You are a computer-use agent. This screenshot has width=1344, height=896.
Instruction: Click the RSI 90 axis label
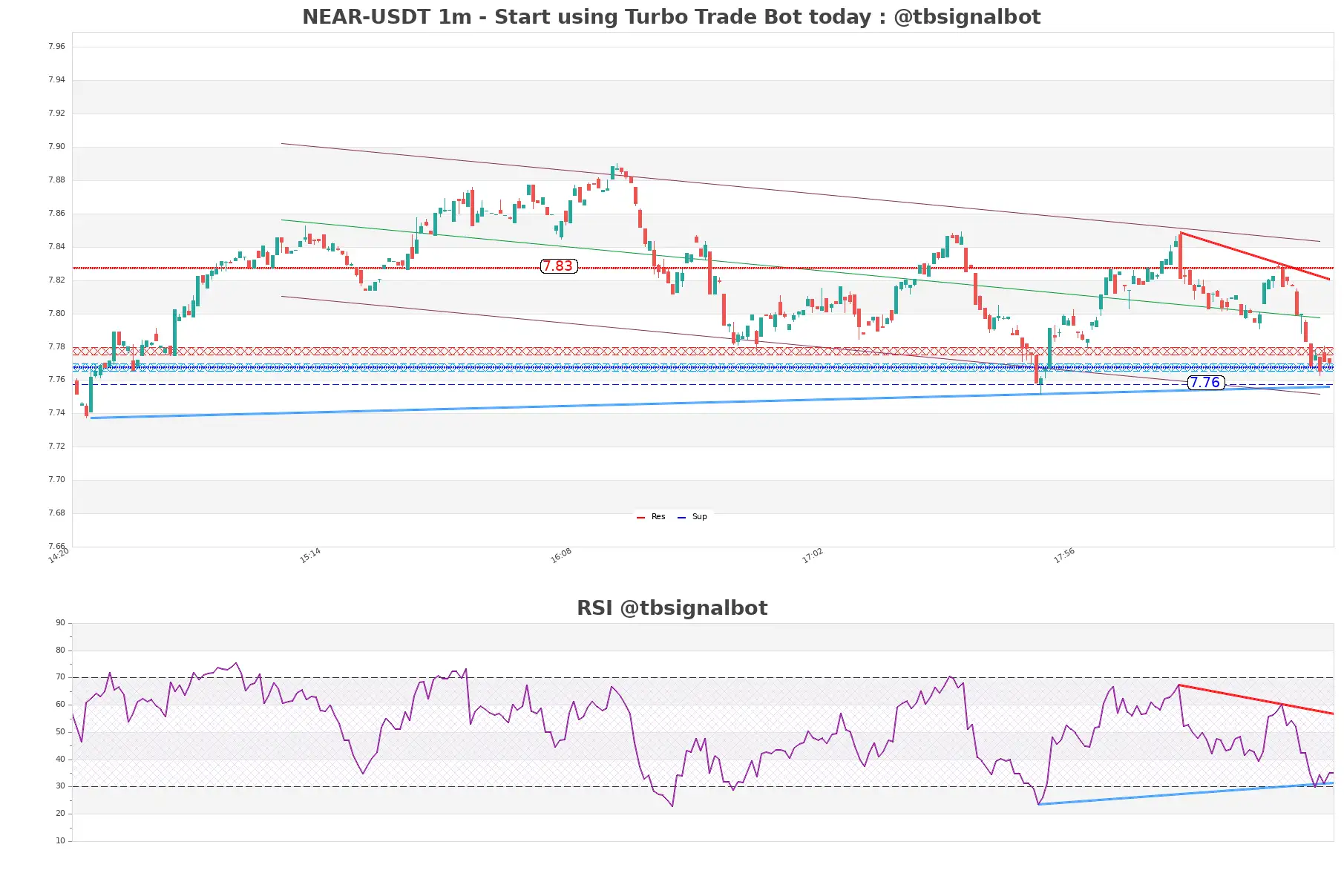60,622
